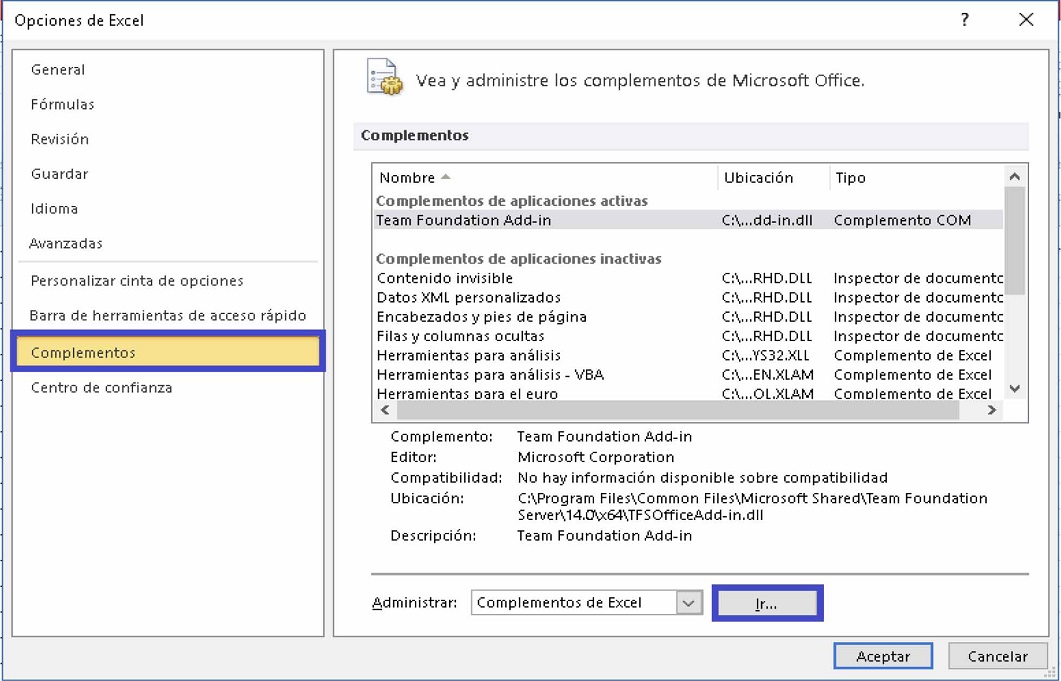This screenshot has width=1061, height=681.
Task: Open the General options category
Action: pos(58,70)
